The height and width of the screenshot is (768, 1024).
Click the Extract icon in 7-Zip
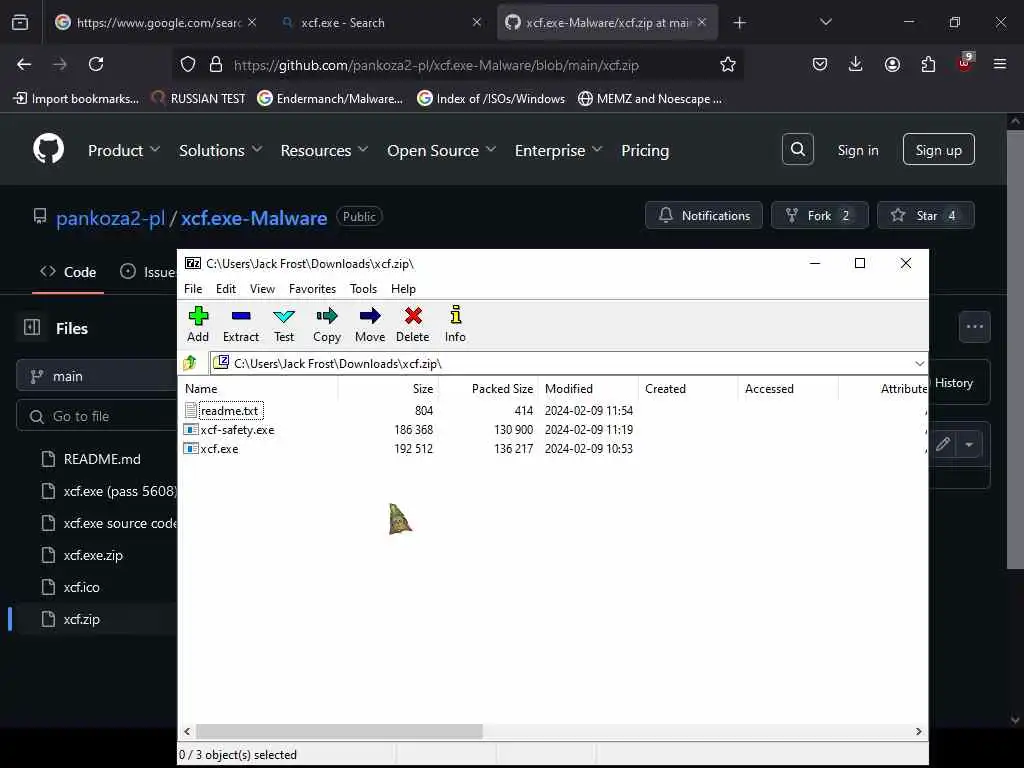241,316
